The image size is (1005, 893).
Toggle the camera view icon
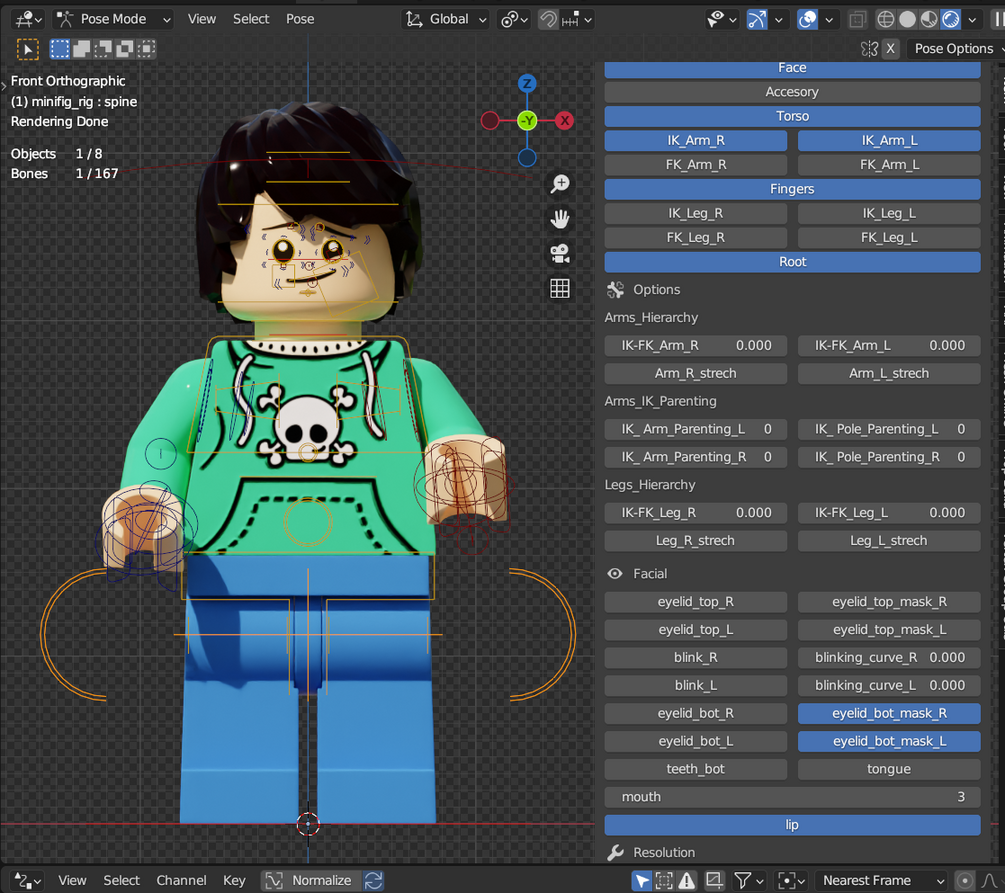pyautogui.click(x=560, y=254)
